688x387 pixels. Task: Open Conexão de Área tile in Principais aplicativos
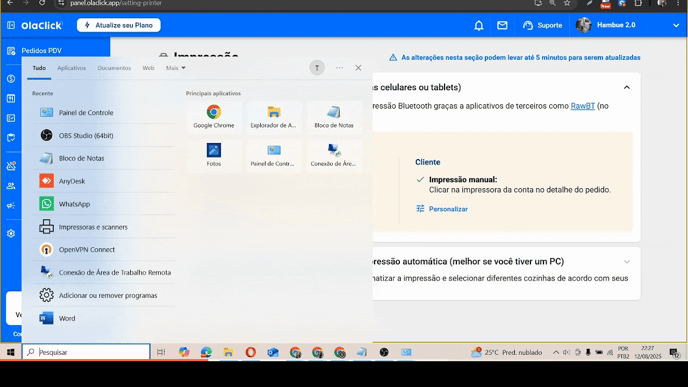(334, 155)
